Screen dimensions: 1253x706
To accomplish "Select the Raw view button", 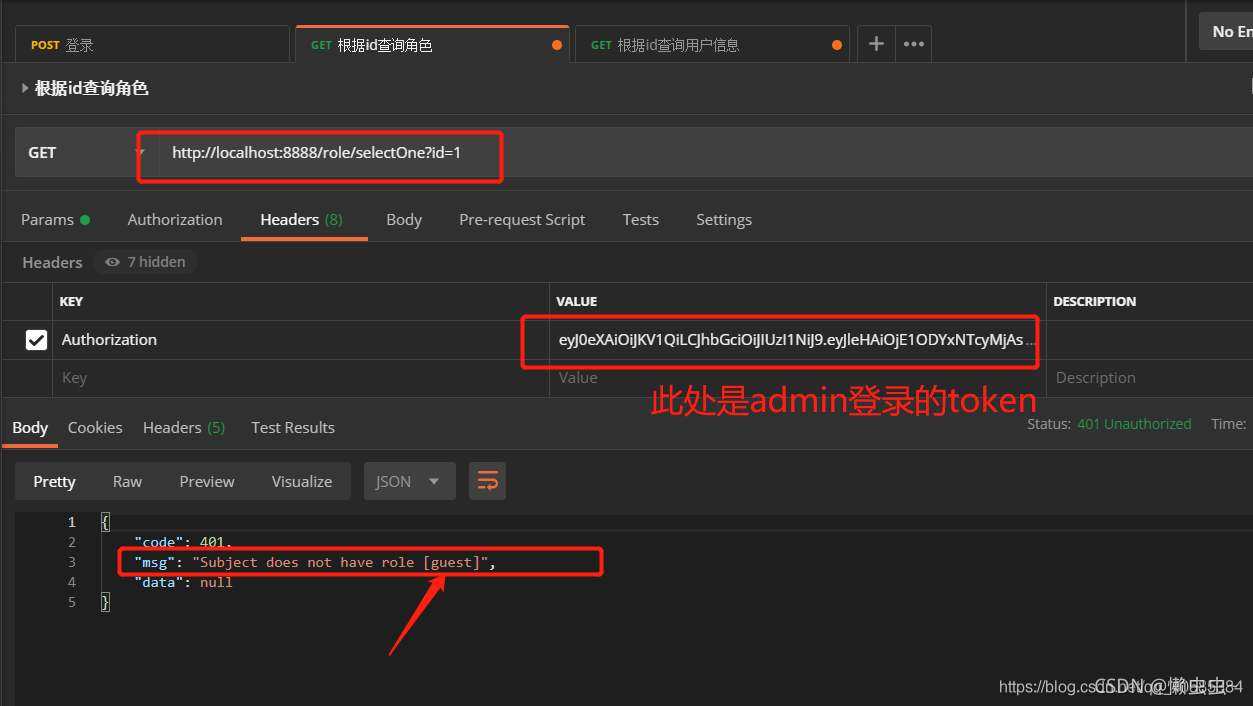I will click(x=127, y=481).
